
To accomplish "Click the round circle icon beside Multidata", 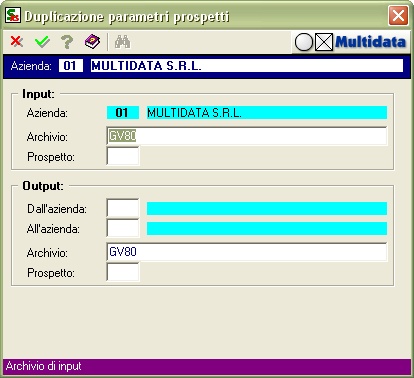I will (x=304, y=42).
